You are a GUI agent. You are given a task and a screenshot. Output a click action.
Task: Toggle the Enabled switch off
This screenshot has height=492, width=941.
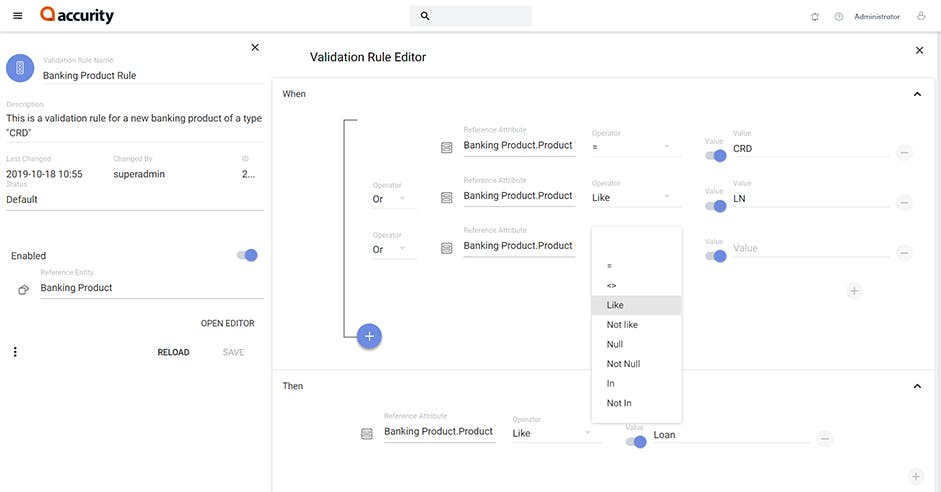(248, 255)
